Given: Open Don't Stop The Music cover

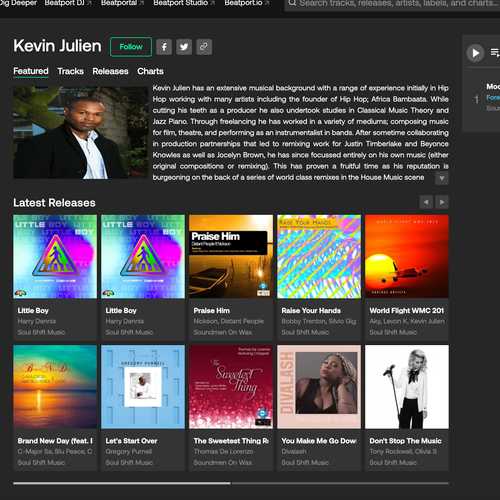Looking at the screenshot, I should [x=407, y=387].
